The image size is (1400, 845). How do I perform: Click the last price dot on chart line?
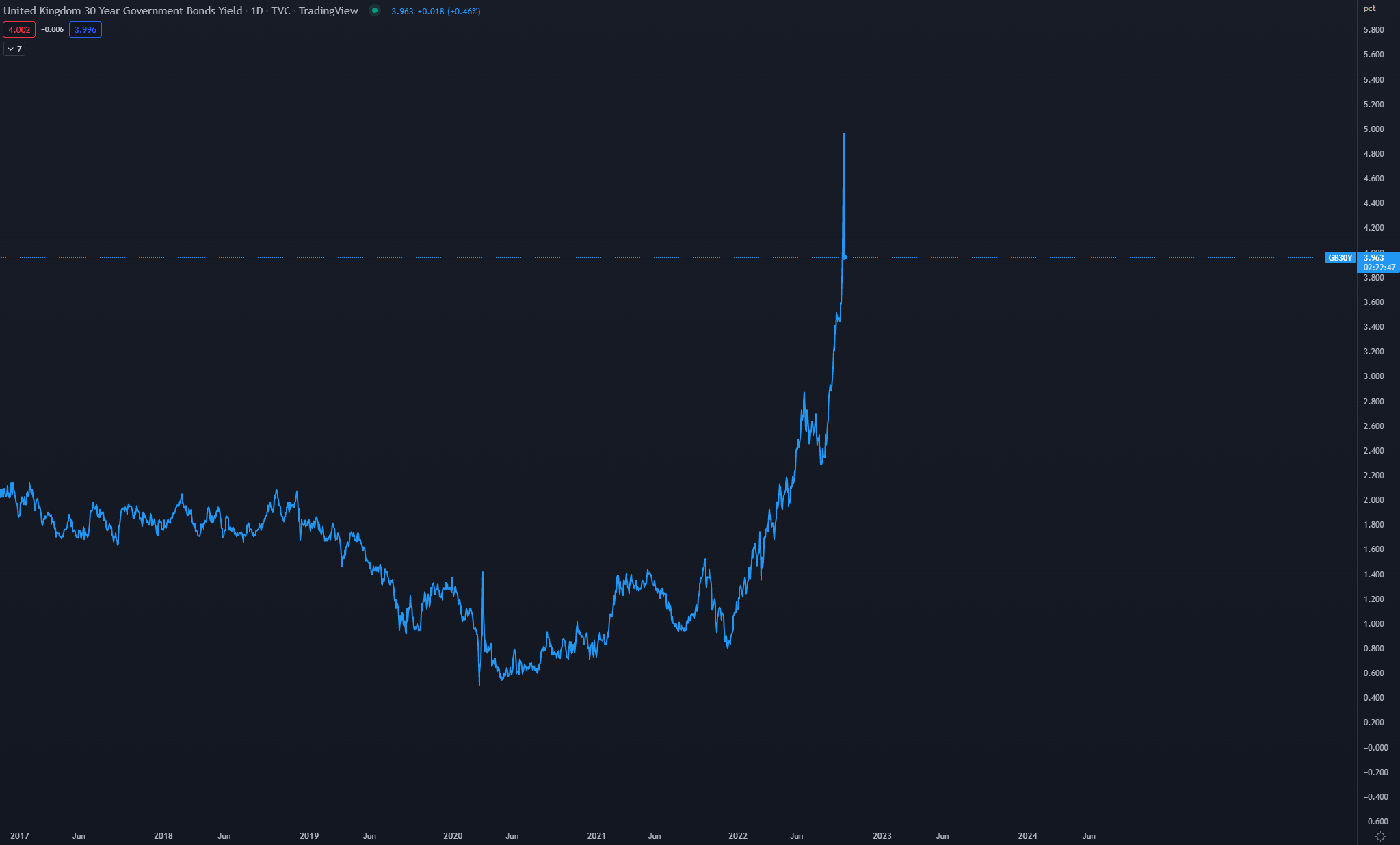click(x=845, y=257)
